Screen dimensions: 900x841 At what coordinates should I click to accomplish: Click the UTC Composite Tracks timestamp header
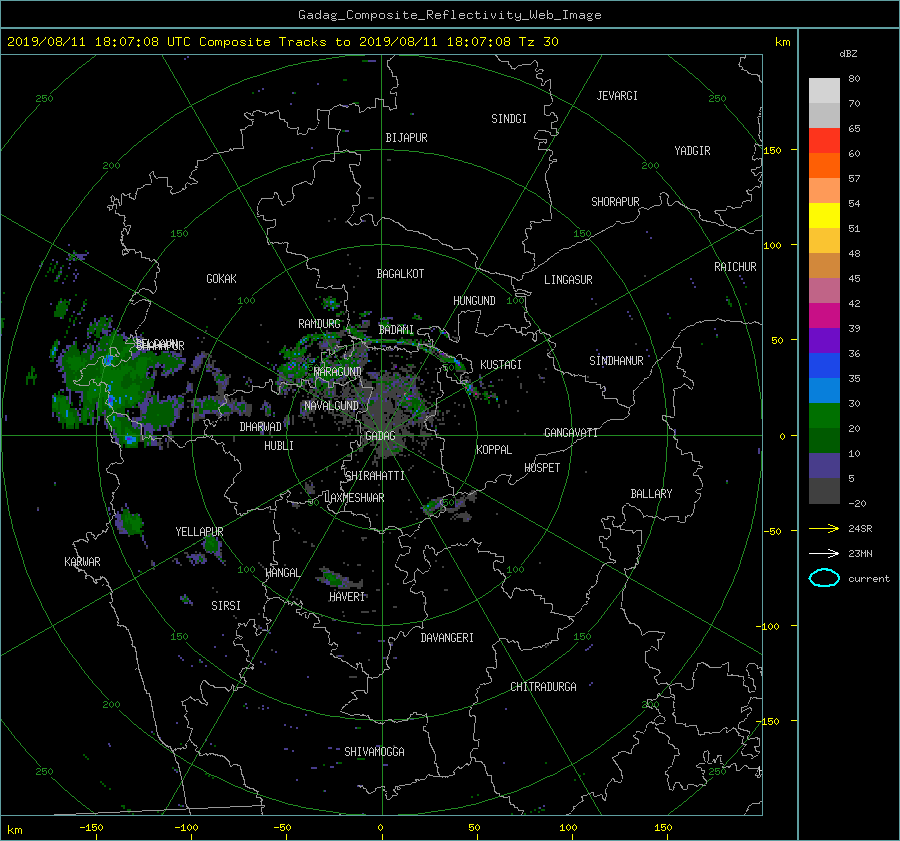pos(282,42)
